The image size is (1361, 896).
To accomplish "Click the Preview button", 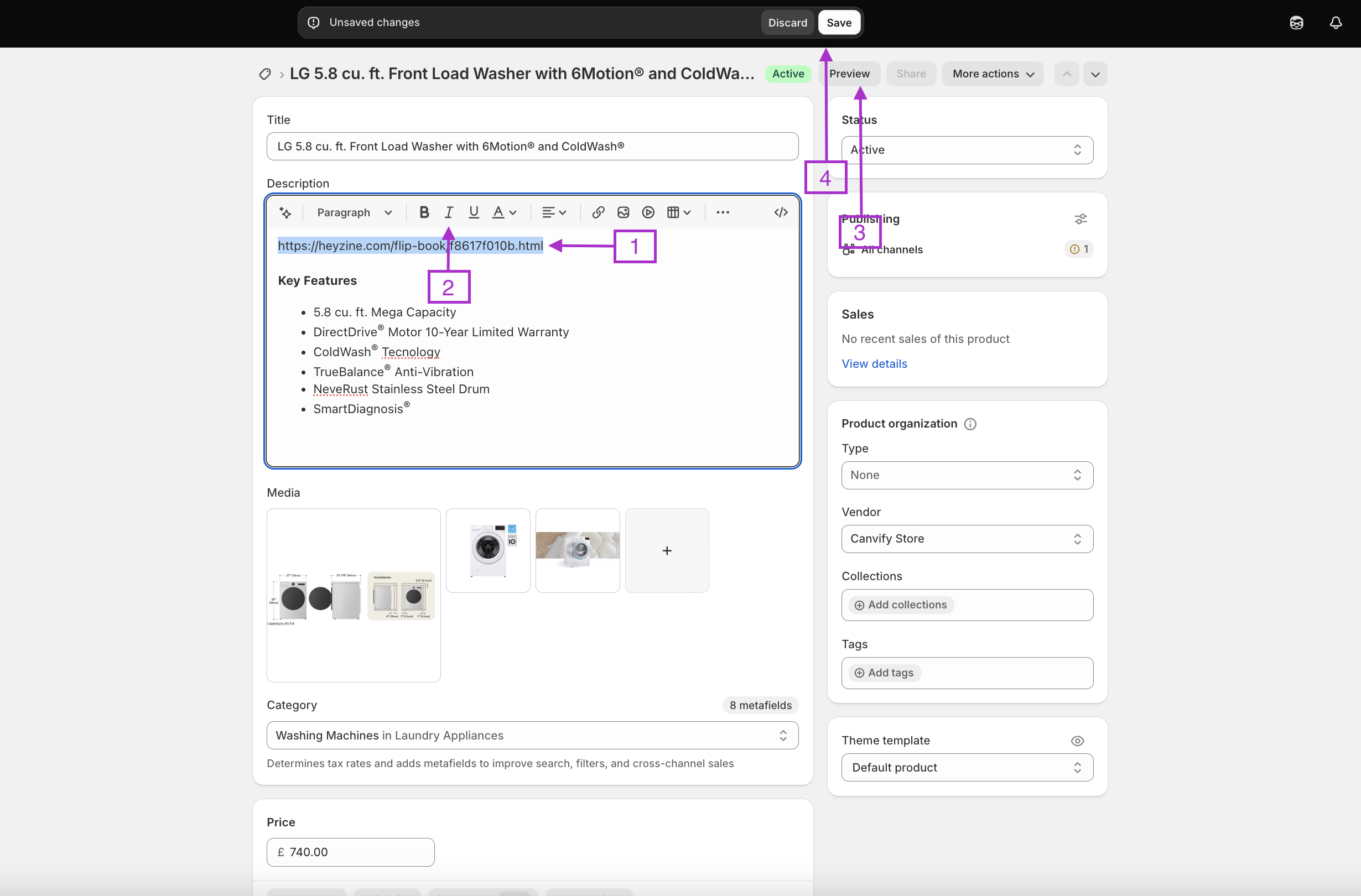I will coord(849,74).
